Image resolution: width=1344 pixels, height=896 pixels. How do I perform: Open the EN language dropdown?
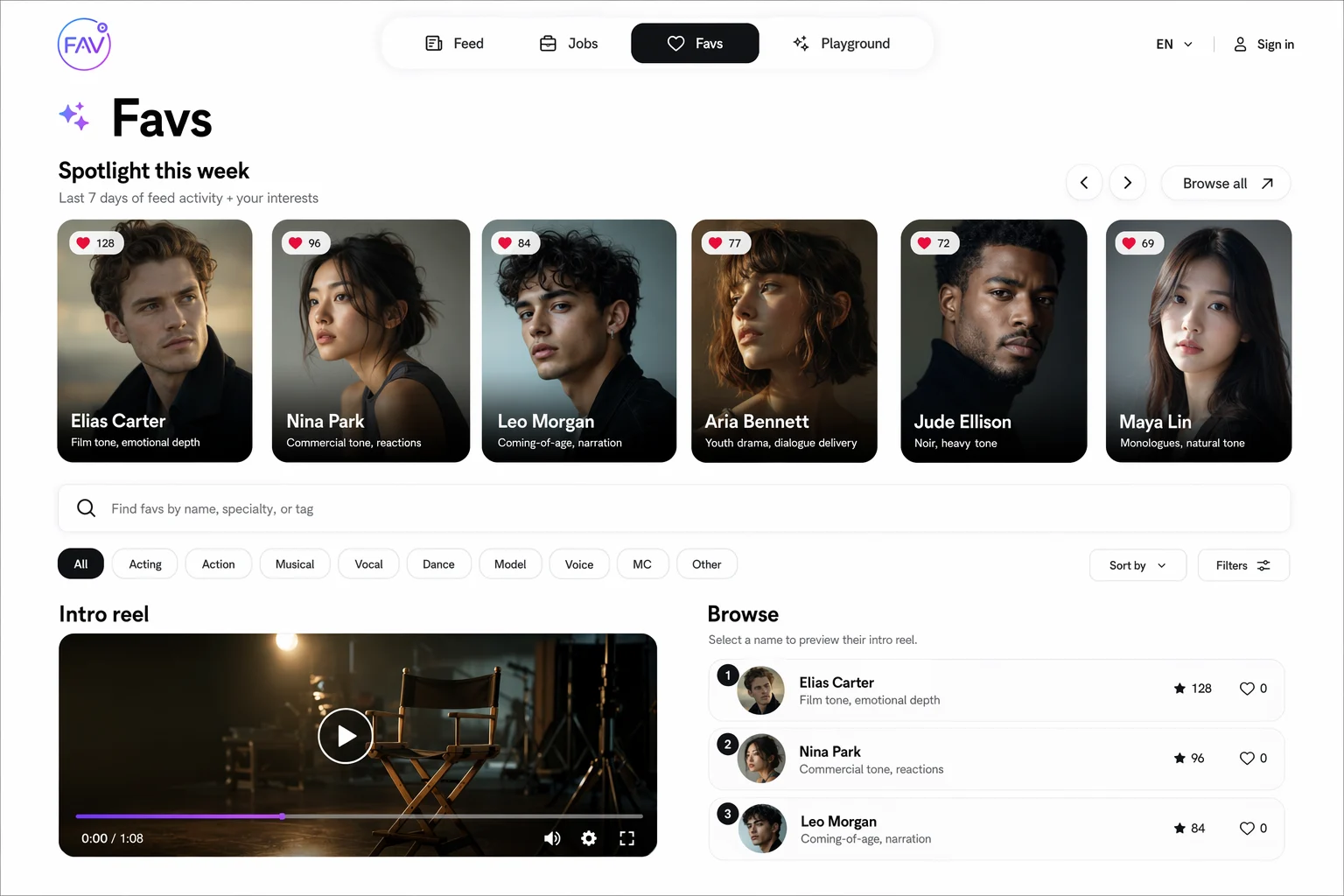point(1174,44)
